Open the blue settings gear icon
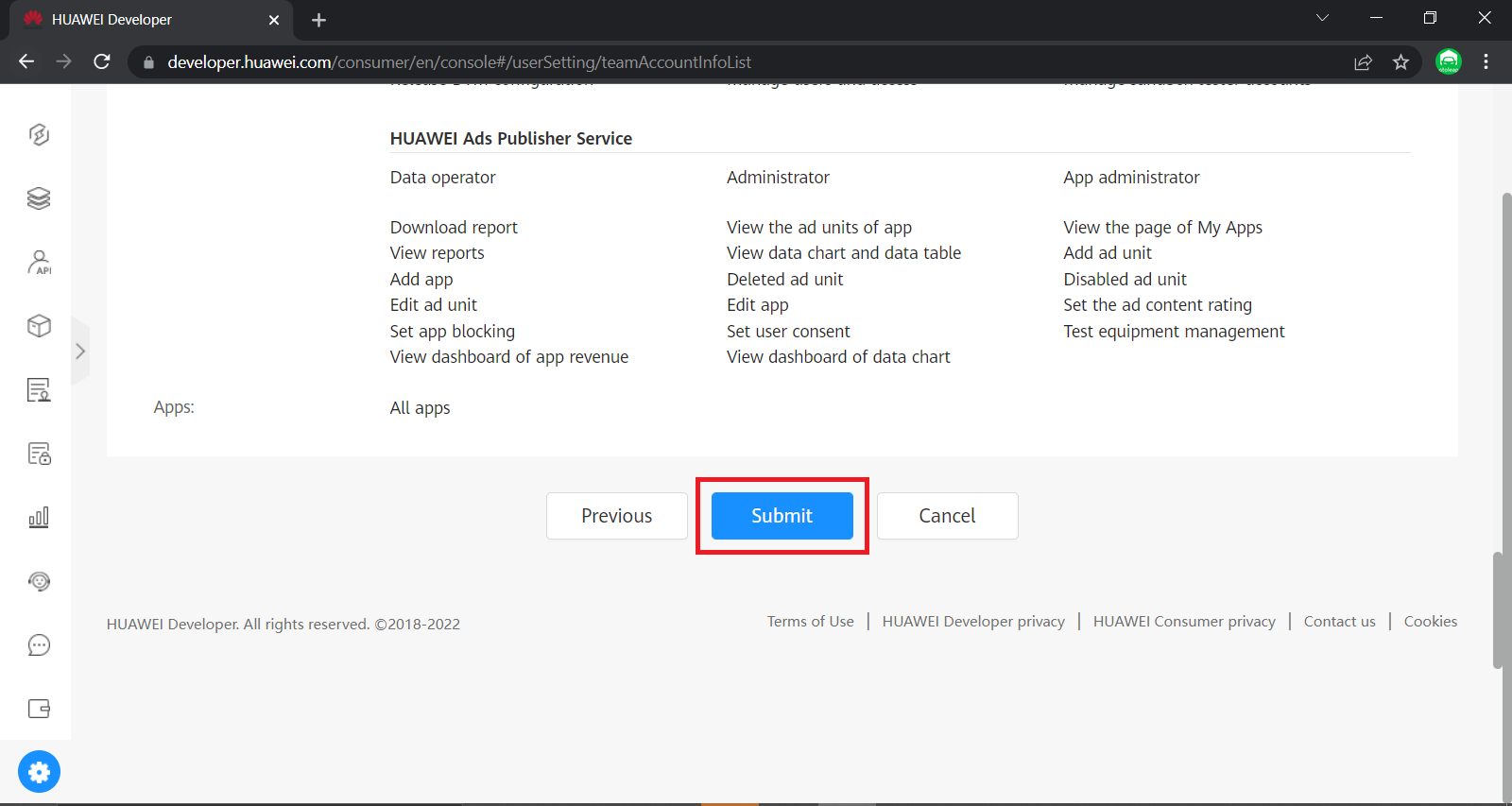Viewport: 1512px width, 806px height. (39, 772)
